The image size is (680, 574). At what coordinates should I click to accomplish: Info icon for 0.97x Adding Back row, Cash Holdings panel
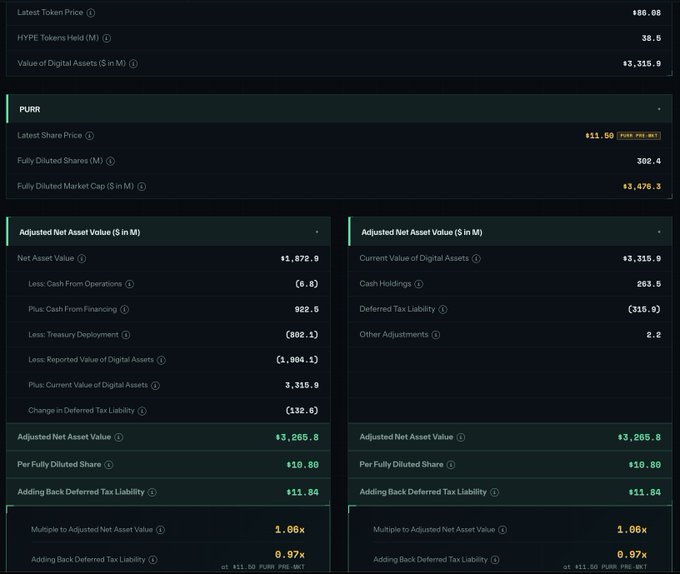[495, 560]
